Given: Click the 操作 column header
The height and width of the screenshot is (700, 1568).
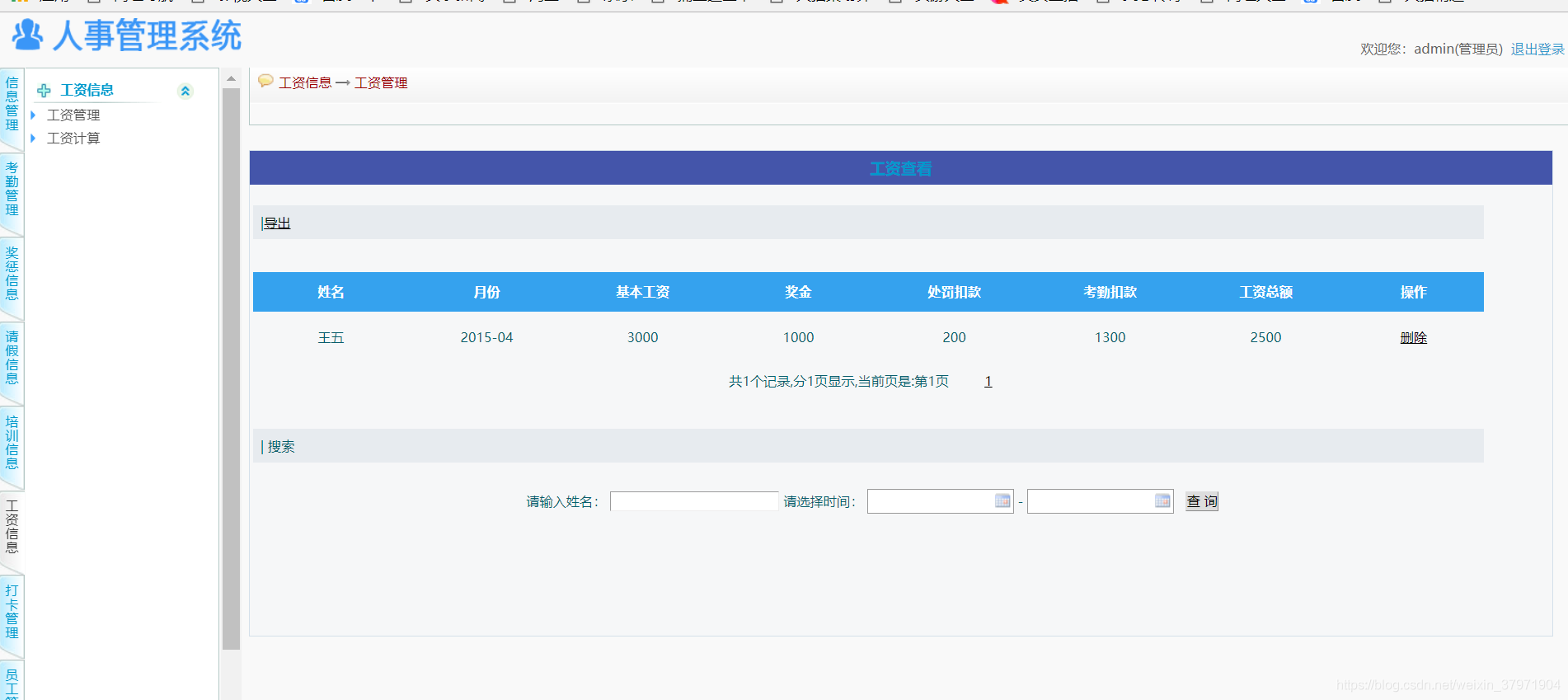Looking at the screenshot, I should (x=1413, y=292).
